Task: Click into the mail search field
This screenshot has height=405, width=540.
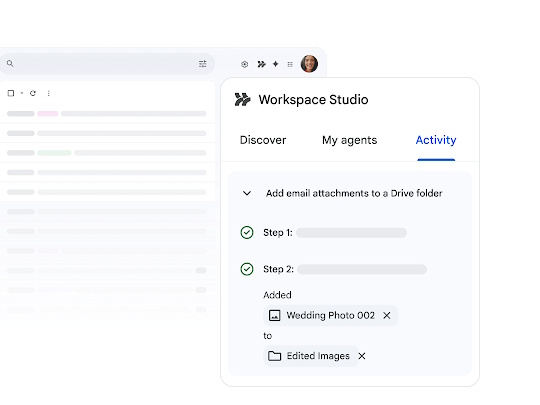Action: (x=107, y=64)
